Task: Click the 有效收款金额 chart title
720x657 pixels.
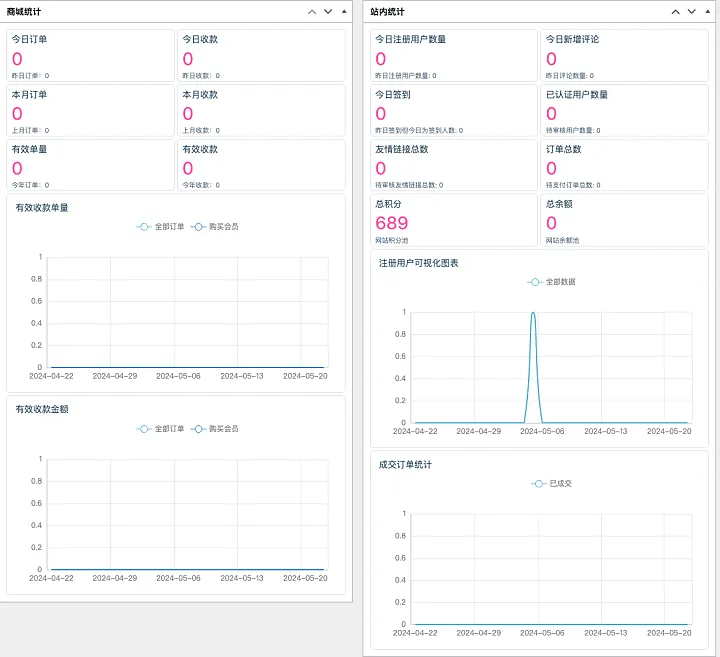Action: click(42, 409)
